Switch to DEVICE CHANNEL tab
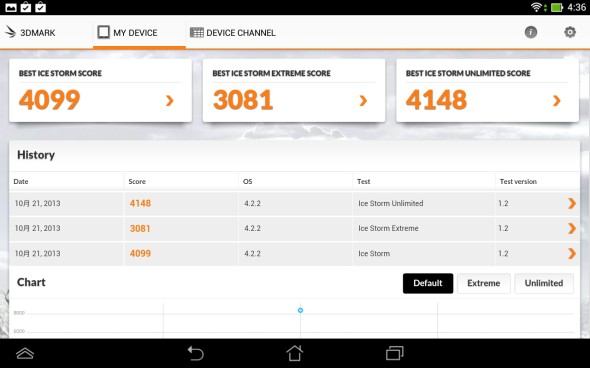 point(233,33)
